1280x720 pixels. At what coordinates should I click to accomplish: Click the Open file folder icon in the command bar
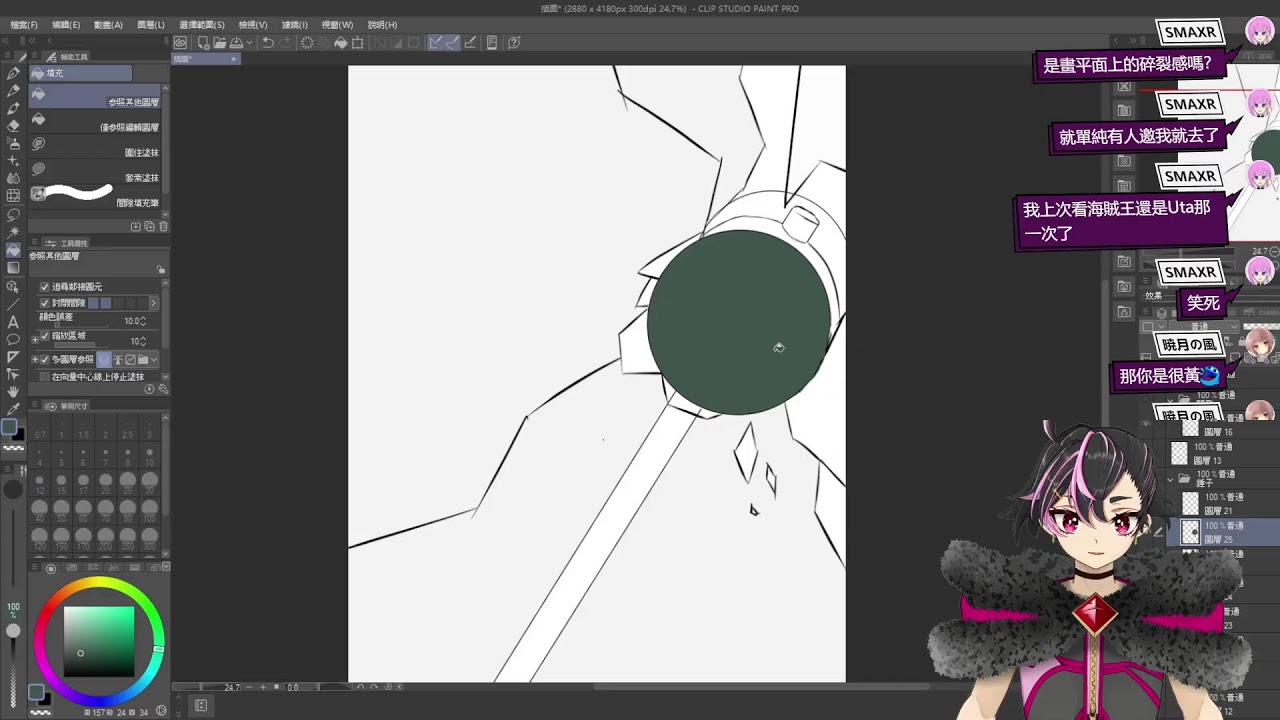(220, 43)
